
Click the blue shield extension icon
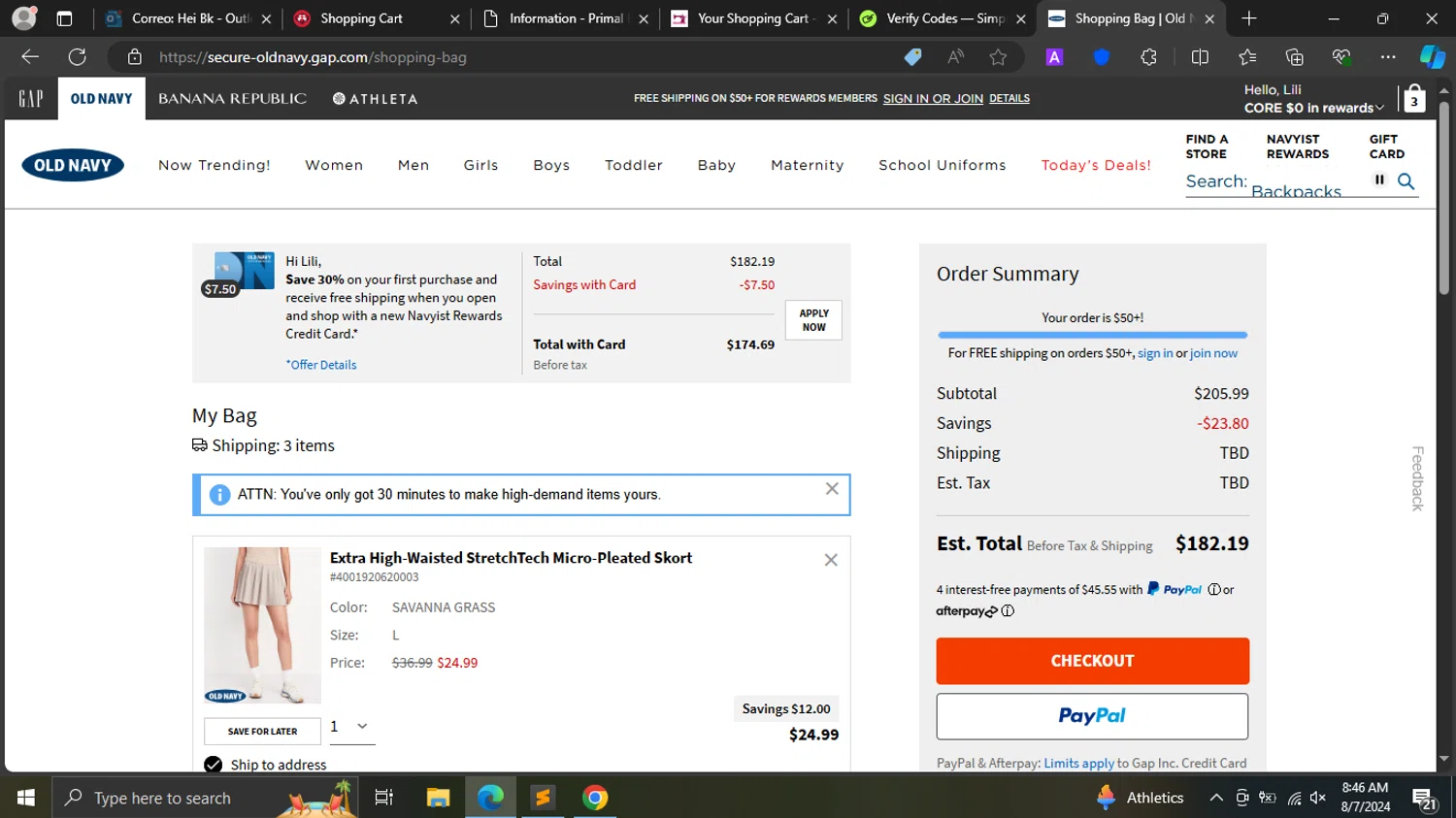[1101, 57]
